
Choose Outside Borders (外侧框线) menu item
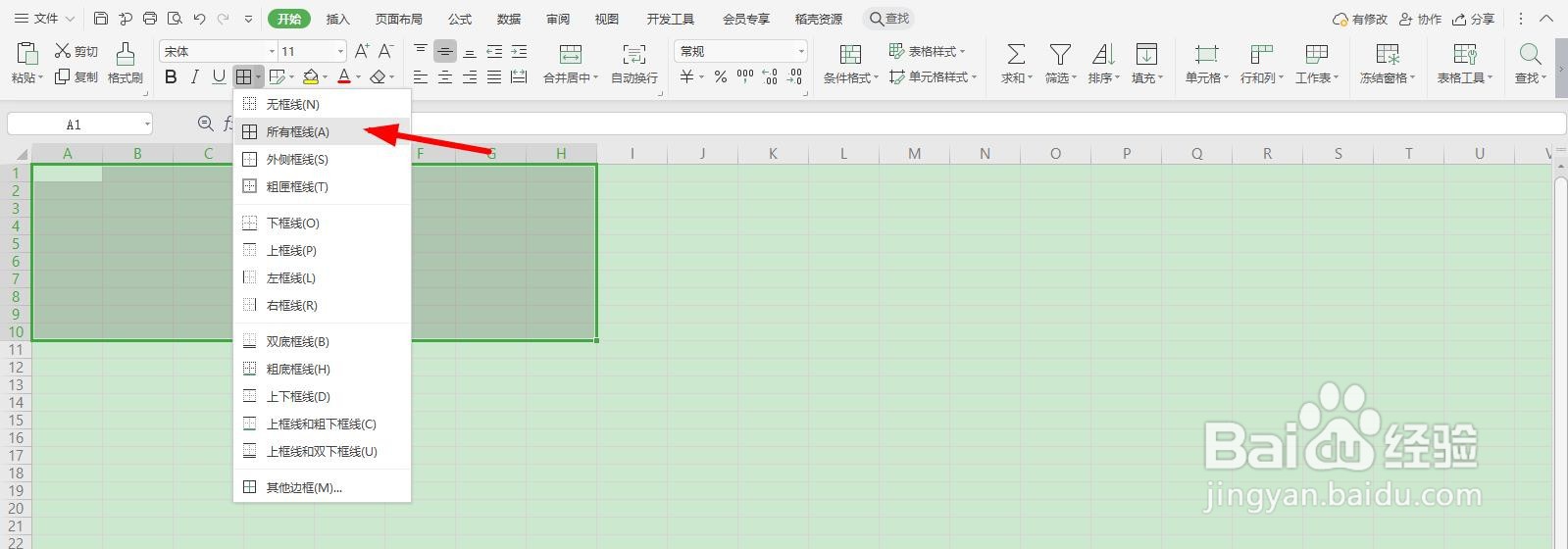click(322, 159)
